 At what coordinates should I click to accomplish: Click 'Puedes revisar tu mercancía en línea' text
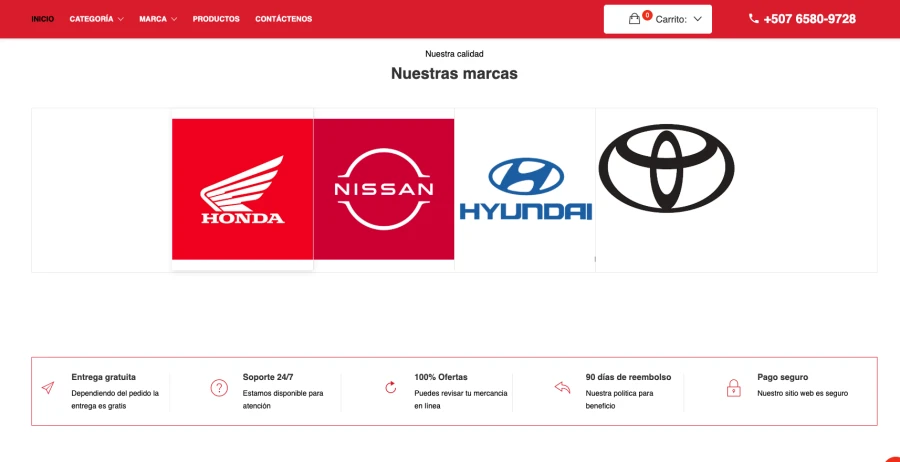461,399
